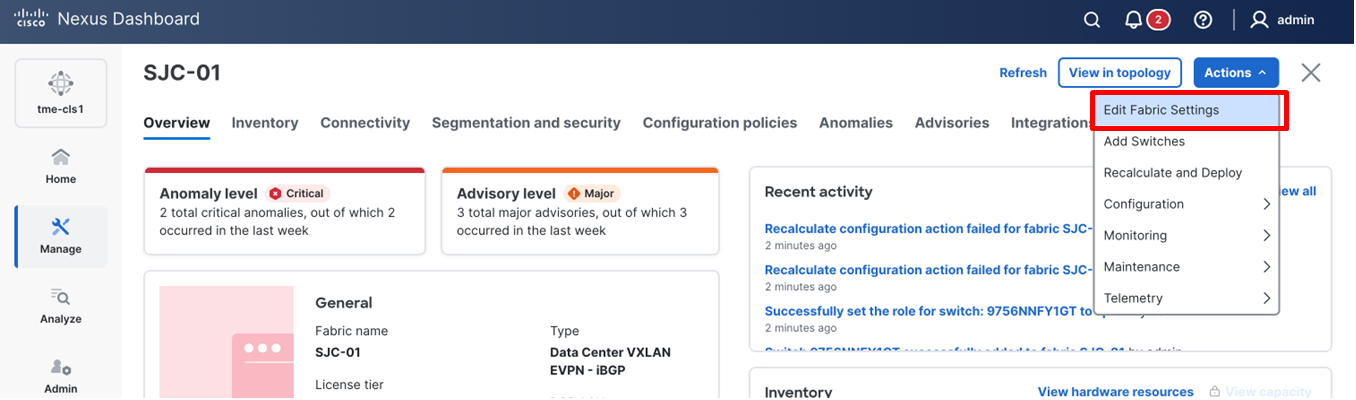This screenshot has width=1356, height=400.
Task: Select Add Switches from Actions menu
Action: click(x=1144, y=142)
